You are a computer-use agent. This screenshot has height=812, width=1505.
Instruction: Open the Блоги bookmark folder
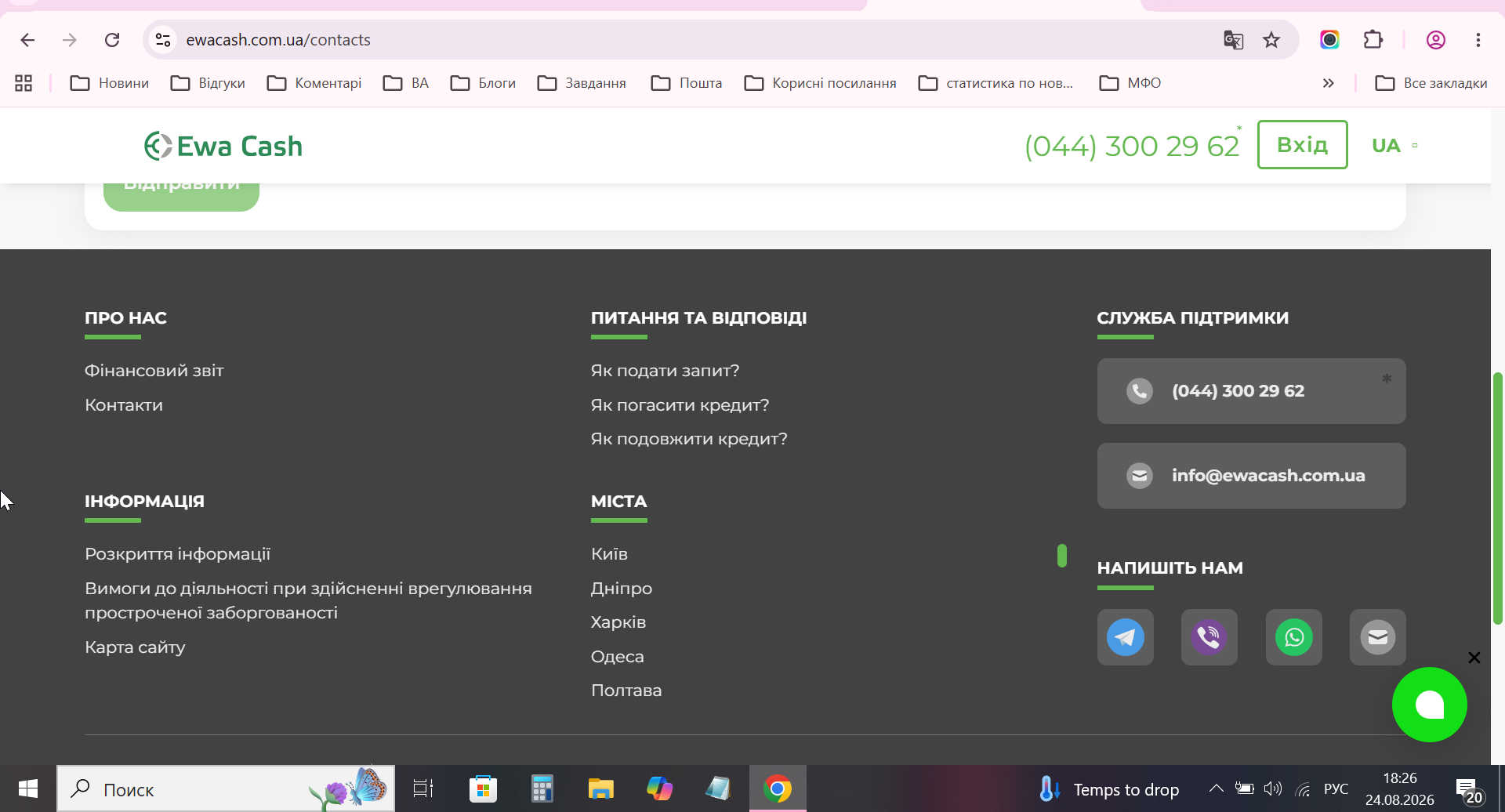pyautogui.click(x=483, y=83)
